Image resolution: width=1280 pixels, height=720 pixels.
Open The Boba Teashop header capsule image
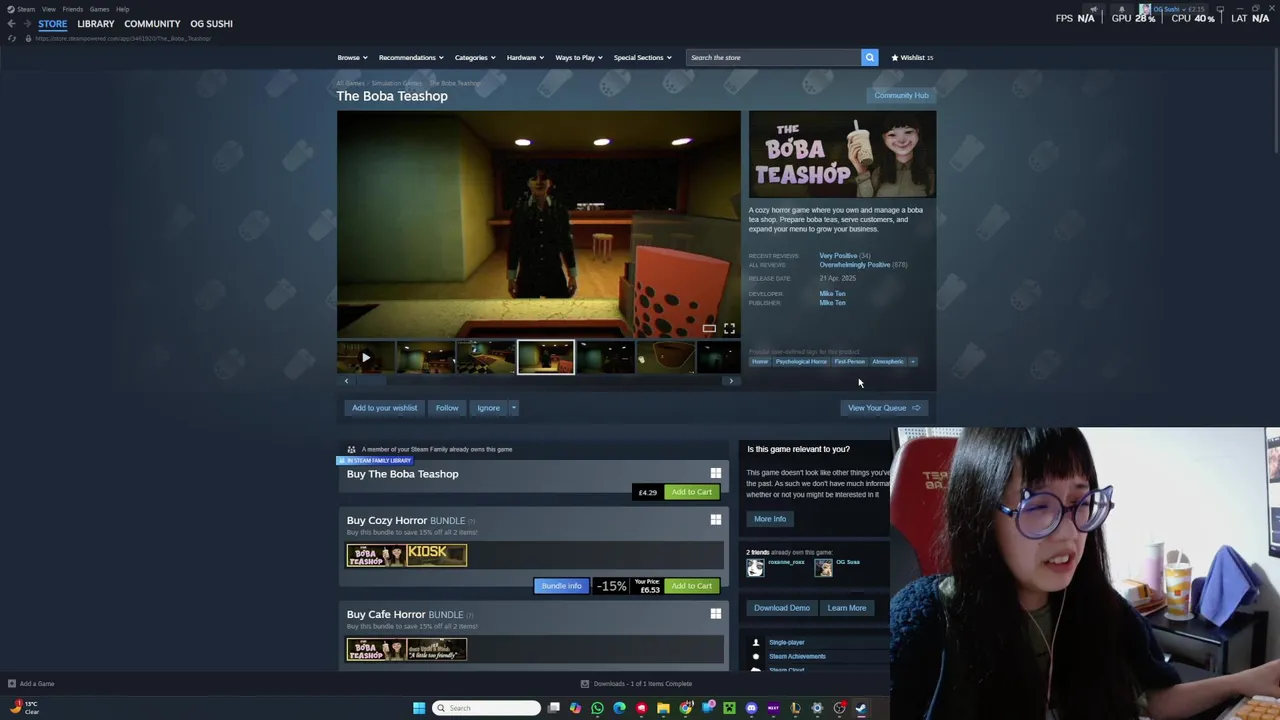tap(842, 154)
